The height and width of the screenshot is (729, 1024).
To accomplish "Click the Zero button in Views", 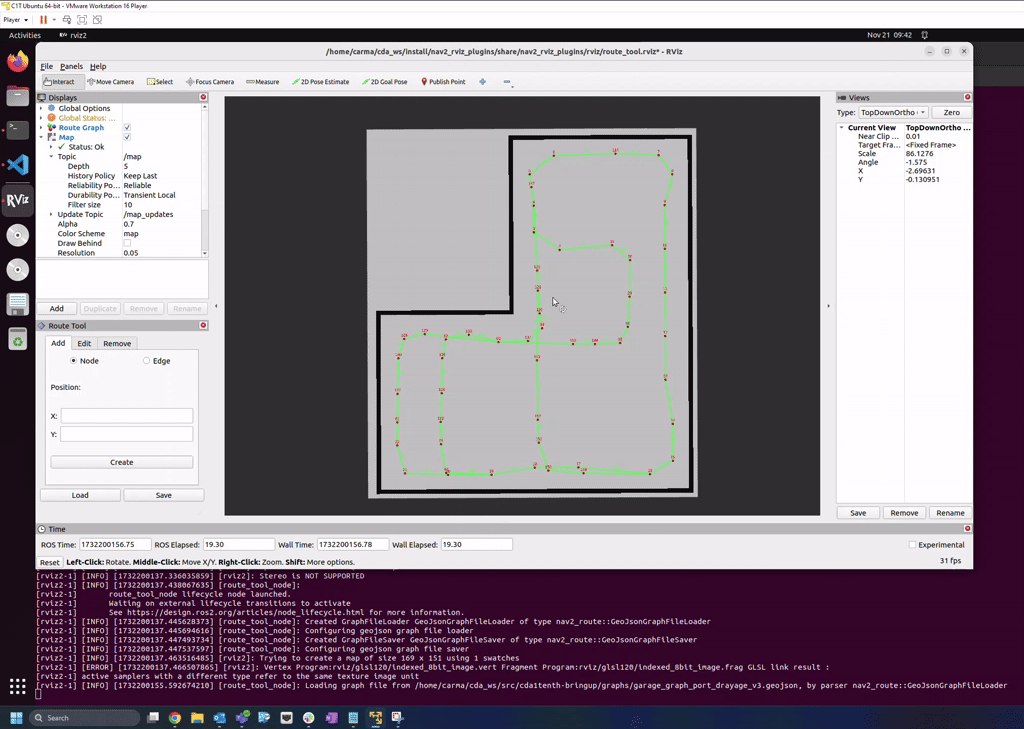I will point(951,112).
